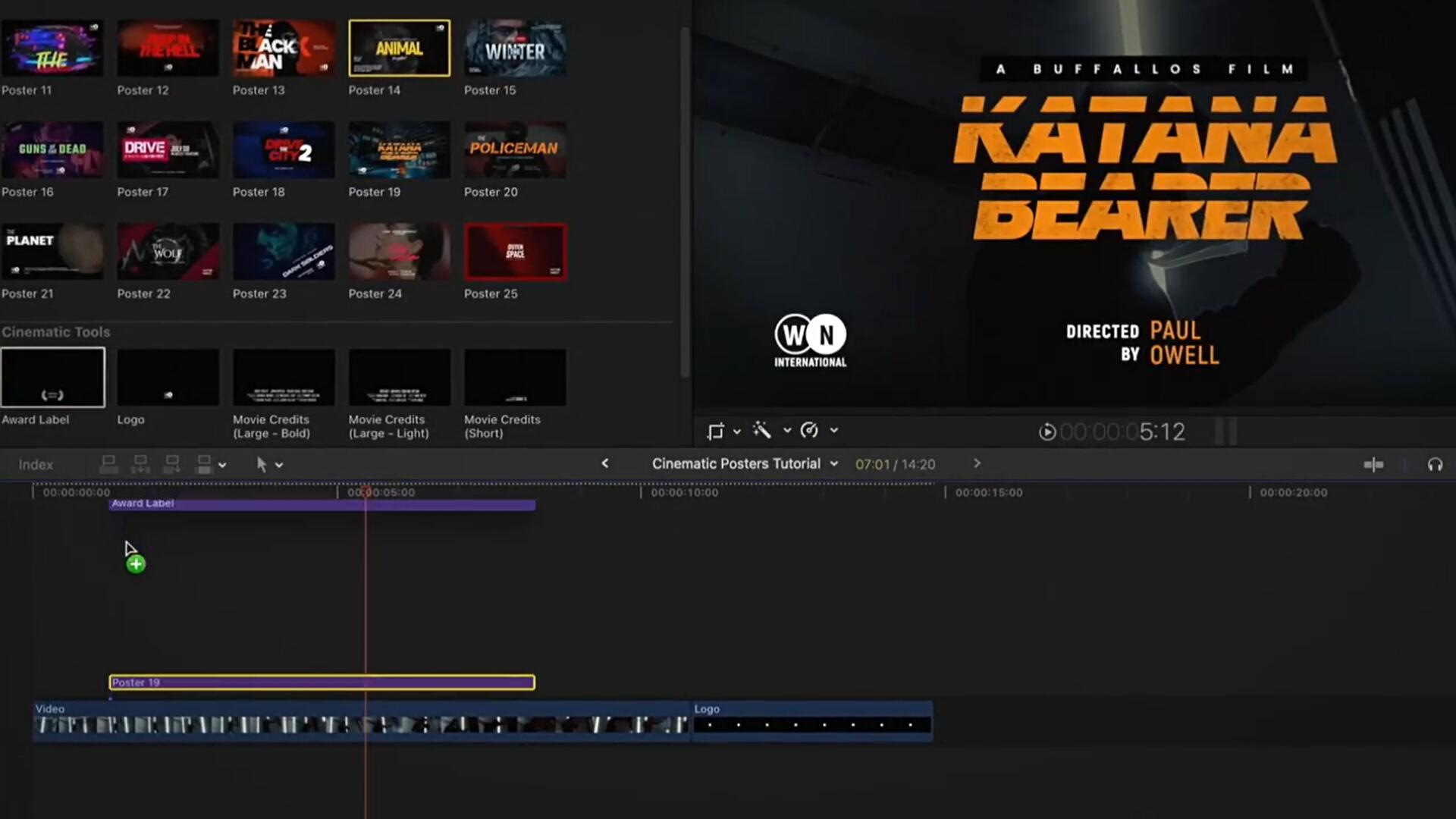Image resolution: width=1456 pixels, height=819 pixels.
Task: Click the connect clip to storyline icon
Action: click(108, 464)
